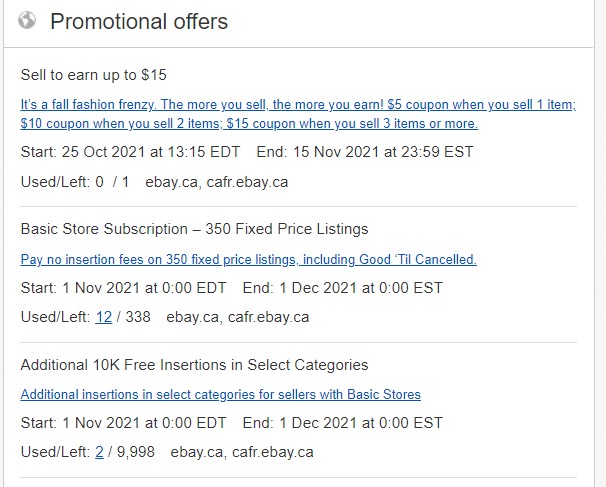Open 'Additional insertions in select categories' link
Image resolution: width=606 pixels, height=487 pixels.
point(220,394)
